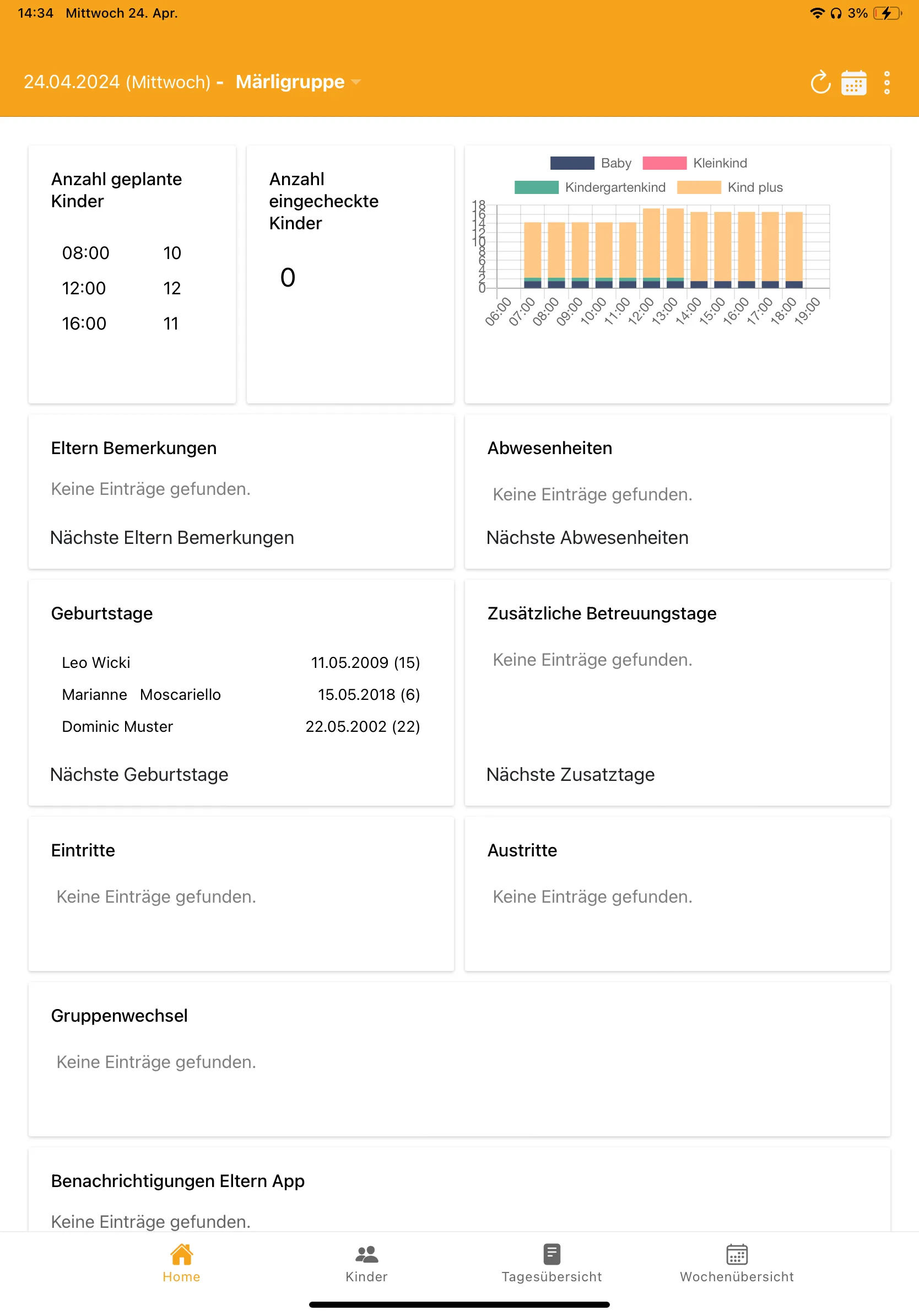Tap the Wi-Fi status icon
The width and height of the screenshot is (919, 1316).
pos(817,13)
